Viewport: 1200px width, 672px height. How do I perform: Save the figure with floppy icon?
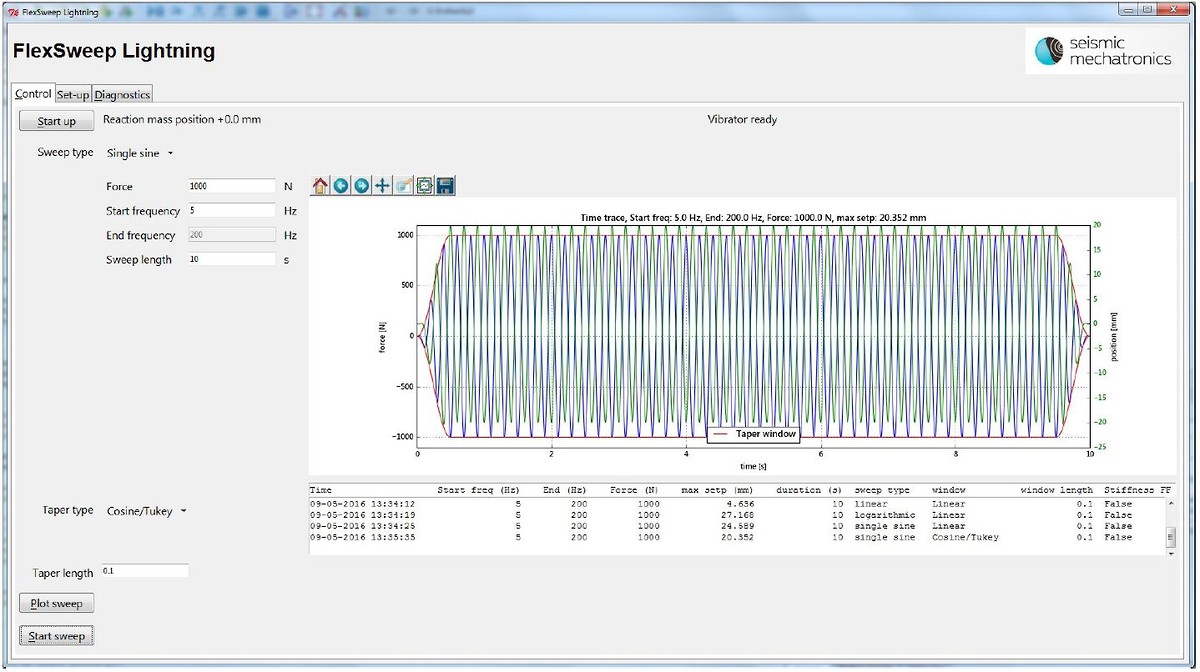pos(445,186)
